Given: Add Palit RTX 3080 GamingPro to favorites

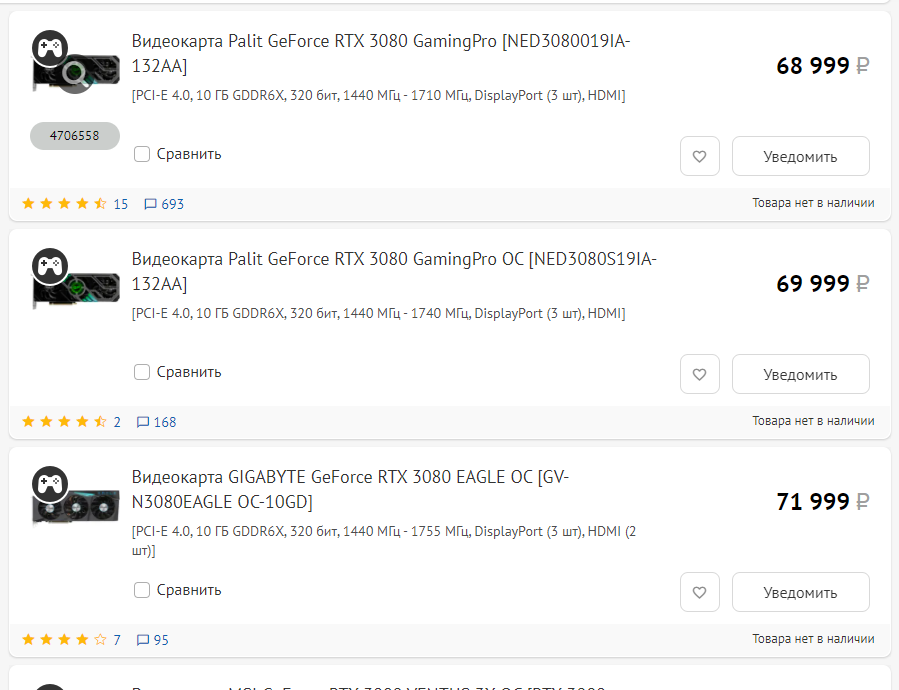Looking at the screenshot, I should pyautogui.click(x=699, y=156).
